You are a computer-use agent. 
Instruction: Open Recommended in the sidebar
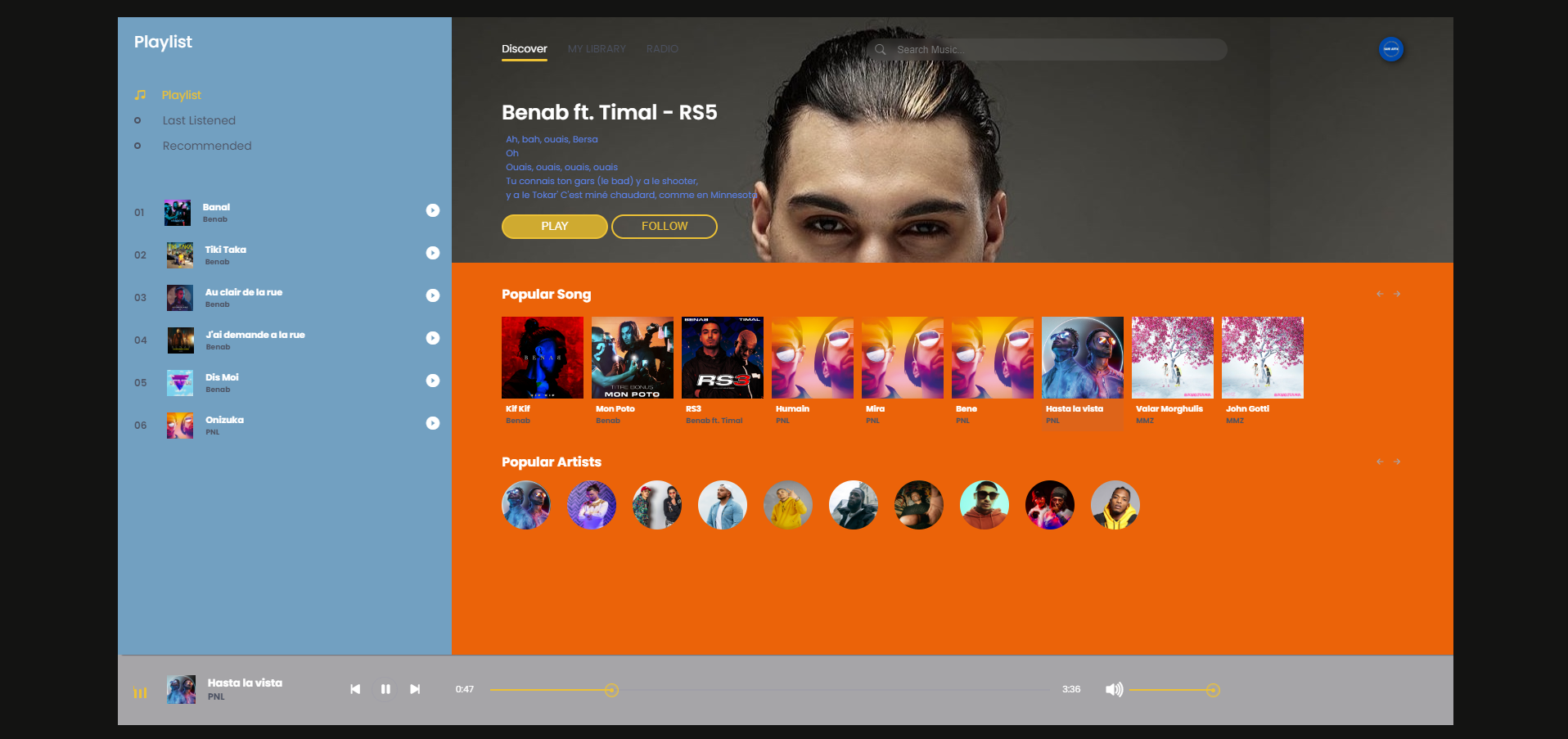coord(207,146)
